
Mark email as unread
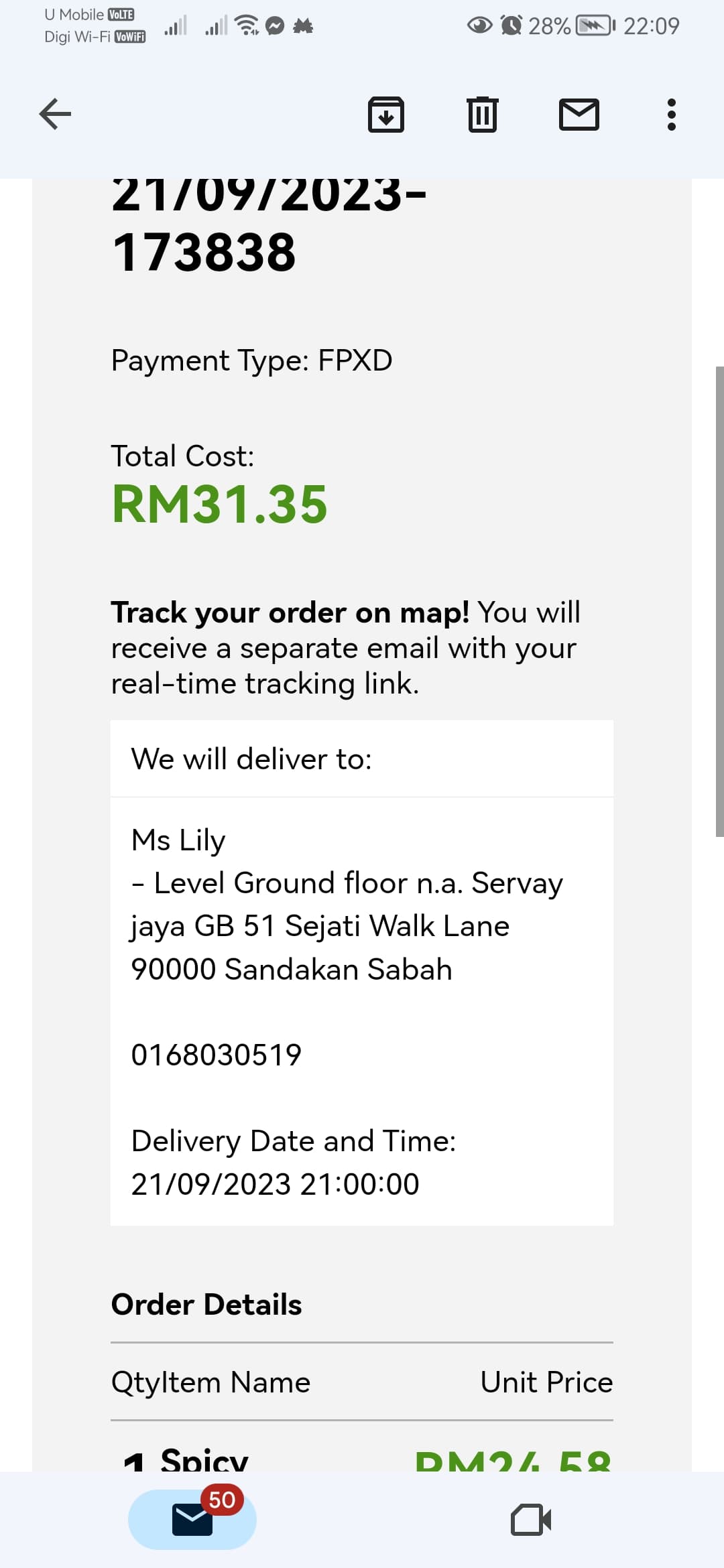click(x=579, y=115)
